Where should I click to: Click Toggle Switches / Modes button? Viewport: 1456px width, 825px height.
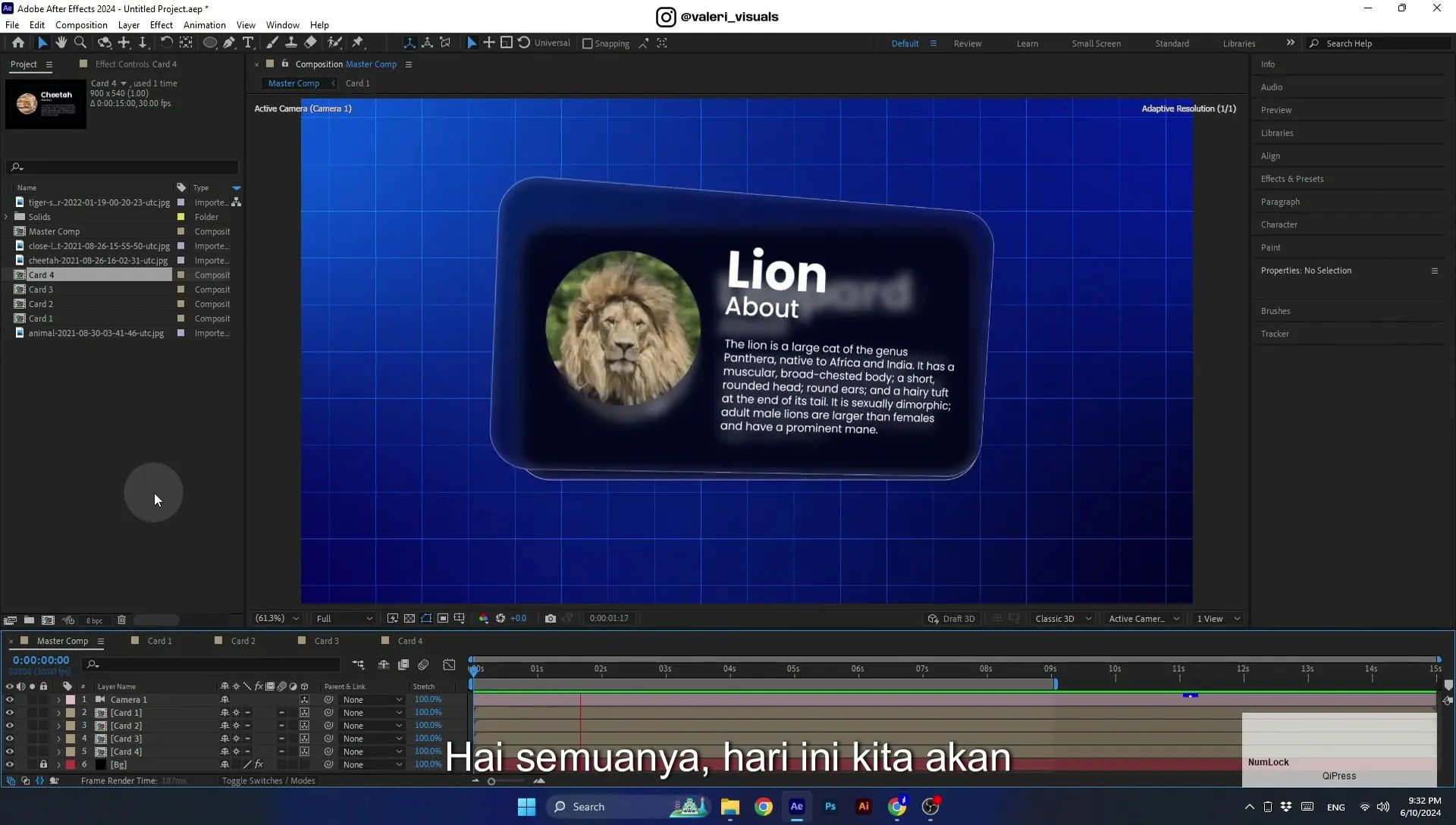[268, 781]
